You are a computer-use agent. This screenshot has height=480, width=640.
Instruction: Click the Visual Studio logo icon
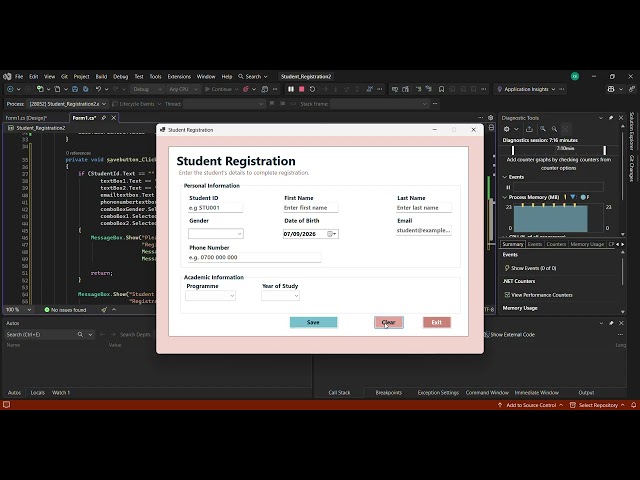click(7, 76)
